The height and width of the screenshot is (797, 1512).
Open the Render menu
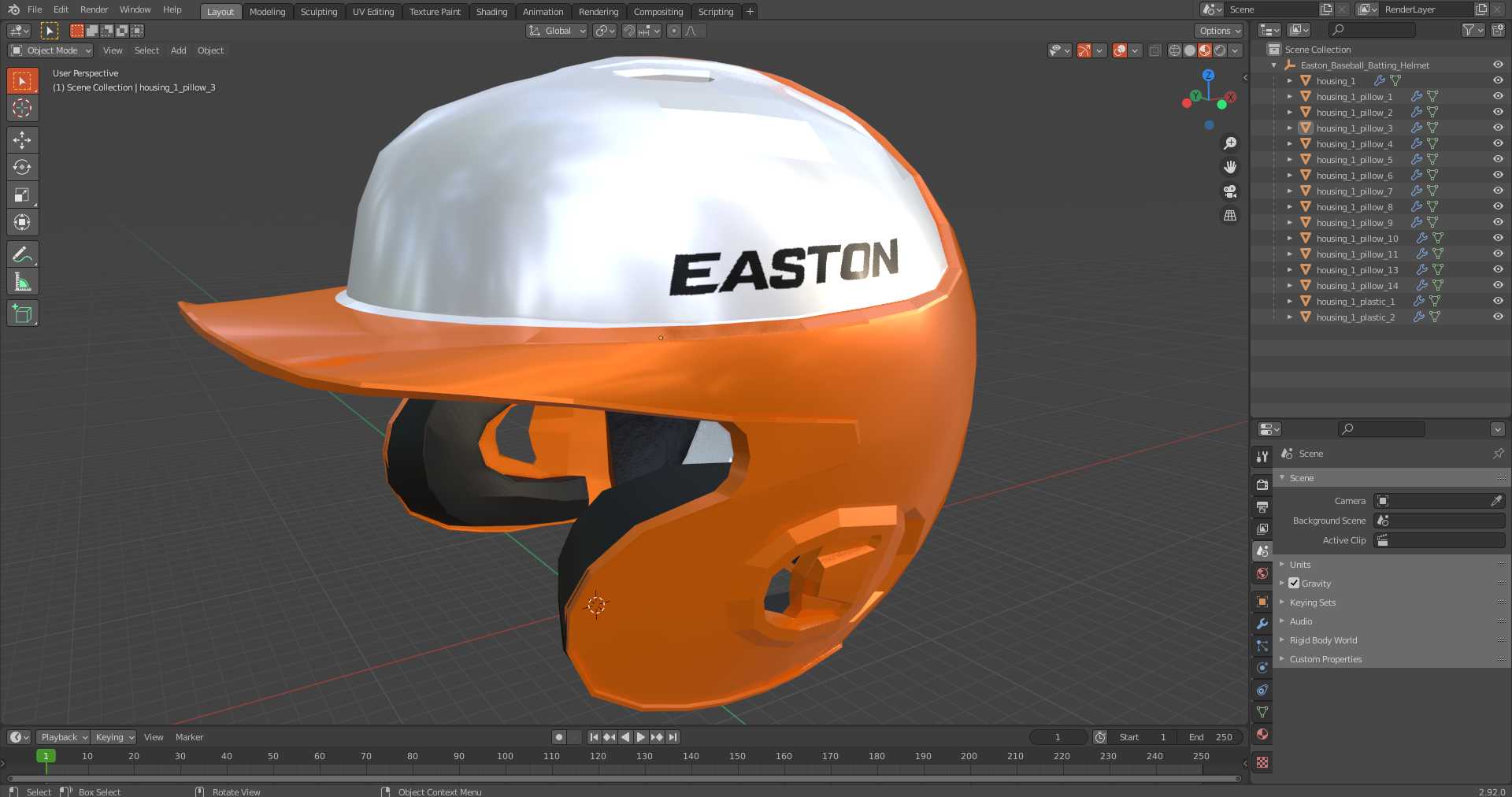94,9
